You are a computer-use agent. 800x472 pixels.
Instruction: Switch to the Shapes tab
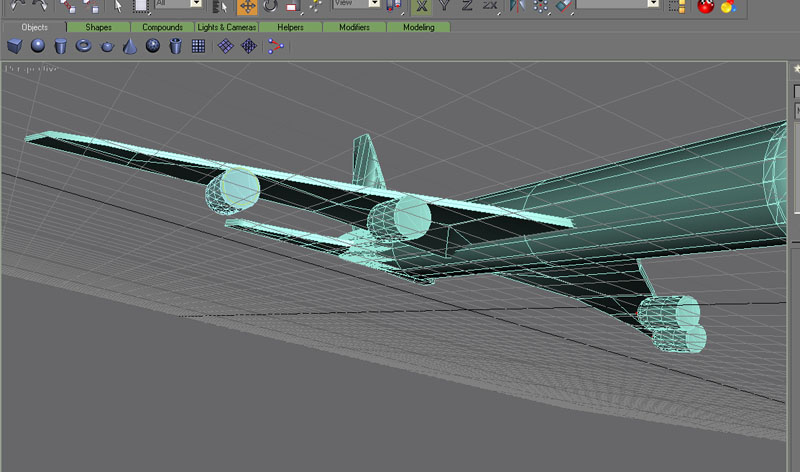pyautogui.click(x=99, y=27)
